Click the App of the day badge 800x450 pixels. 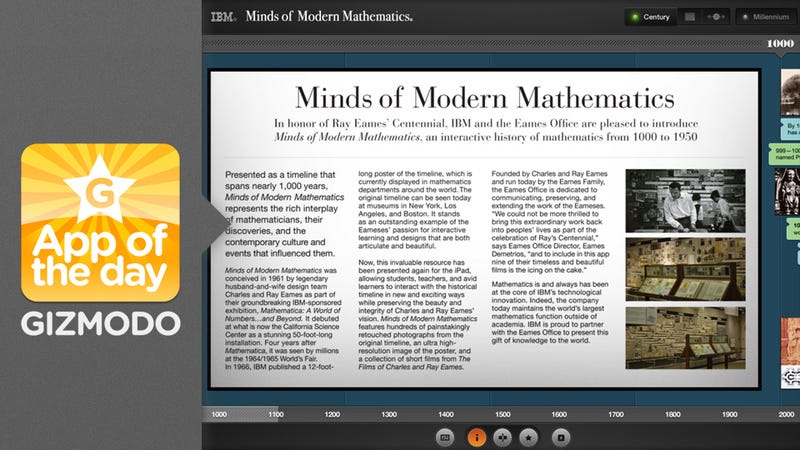[100, 222]
